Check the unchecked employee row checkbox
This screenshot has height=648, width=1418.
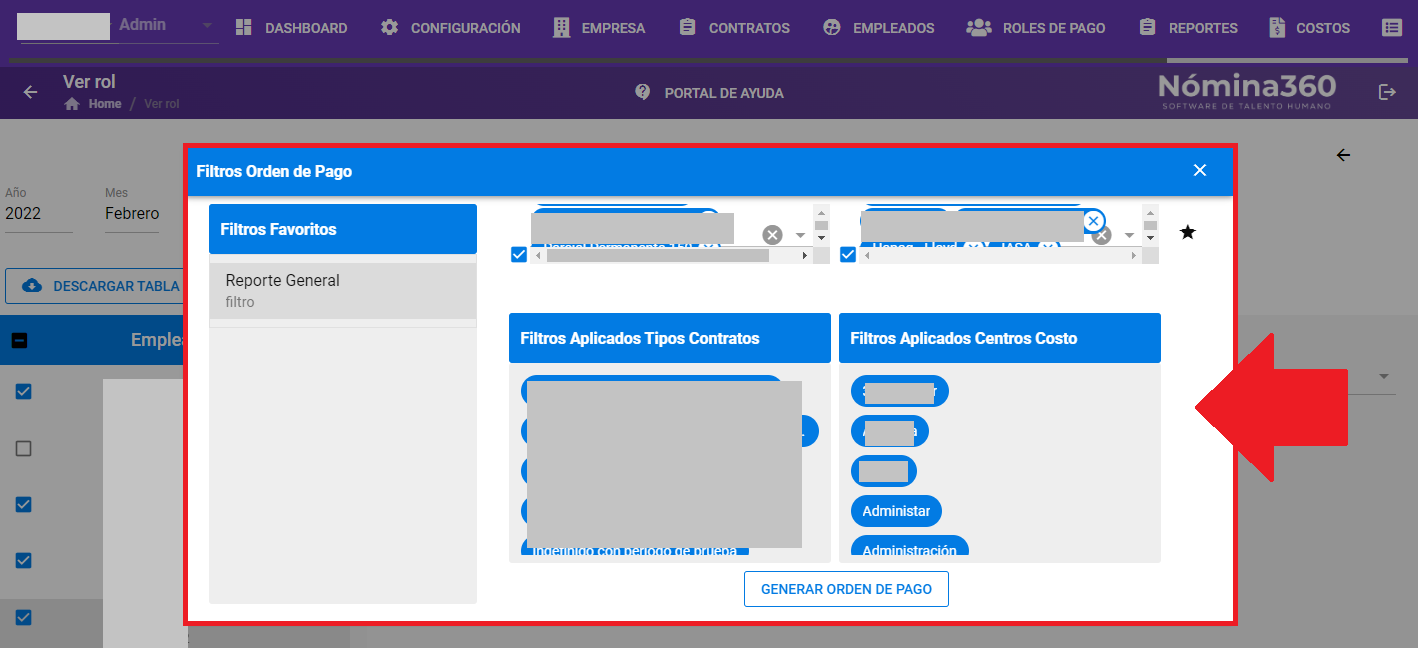click(x=24, y=449)
